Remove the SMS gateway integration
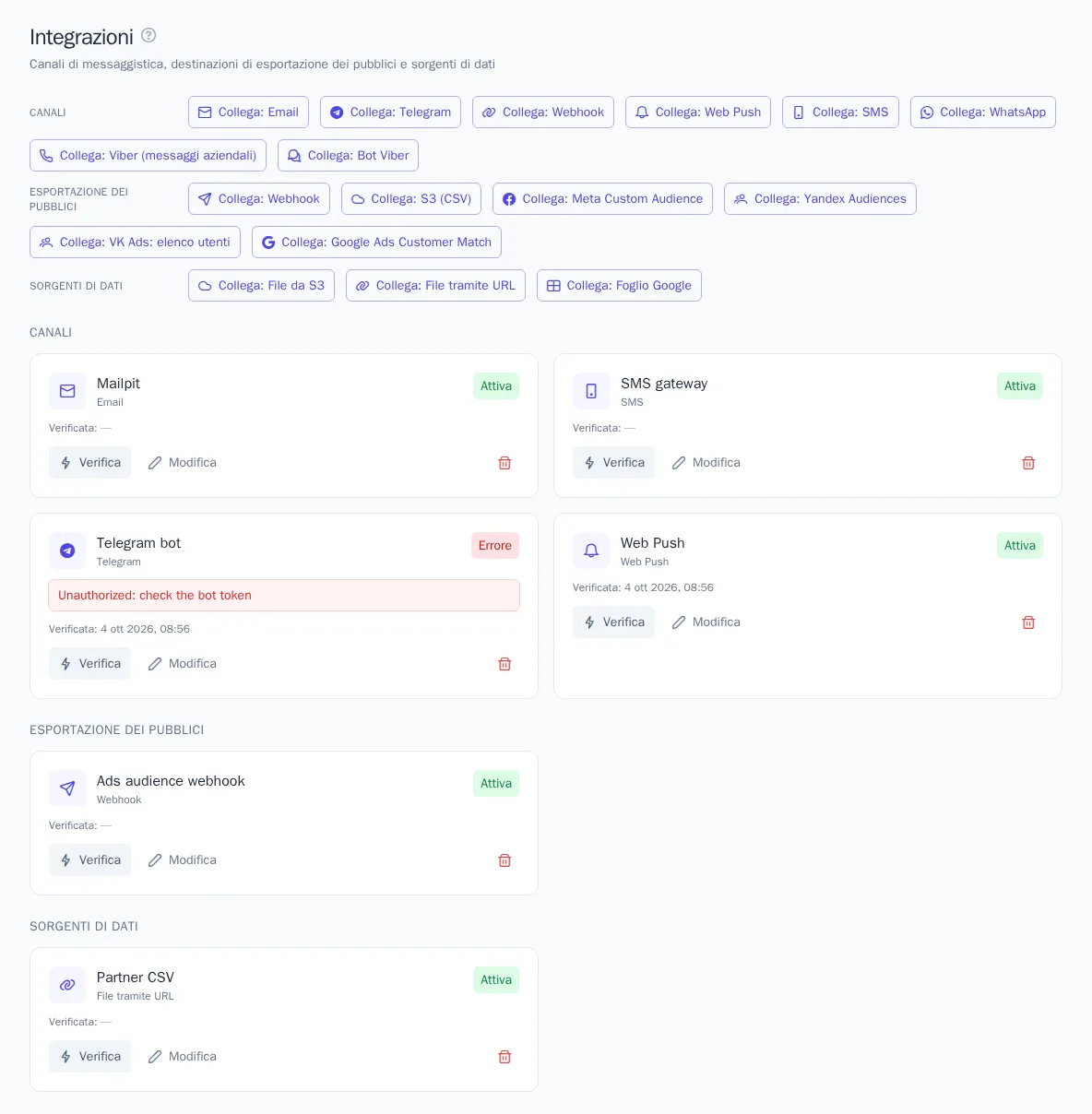Viewport: 1092px width, 1114px height. click(x=1028, y=463)
